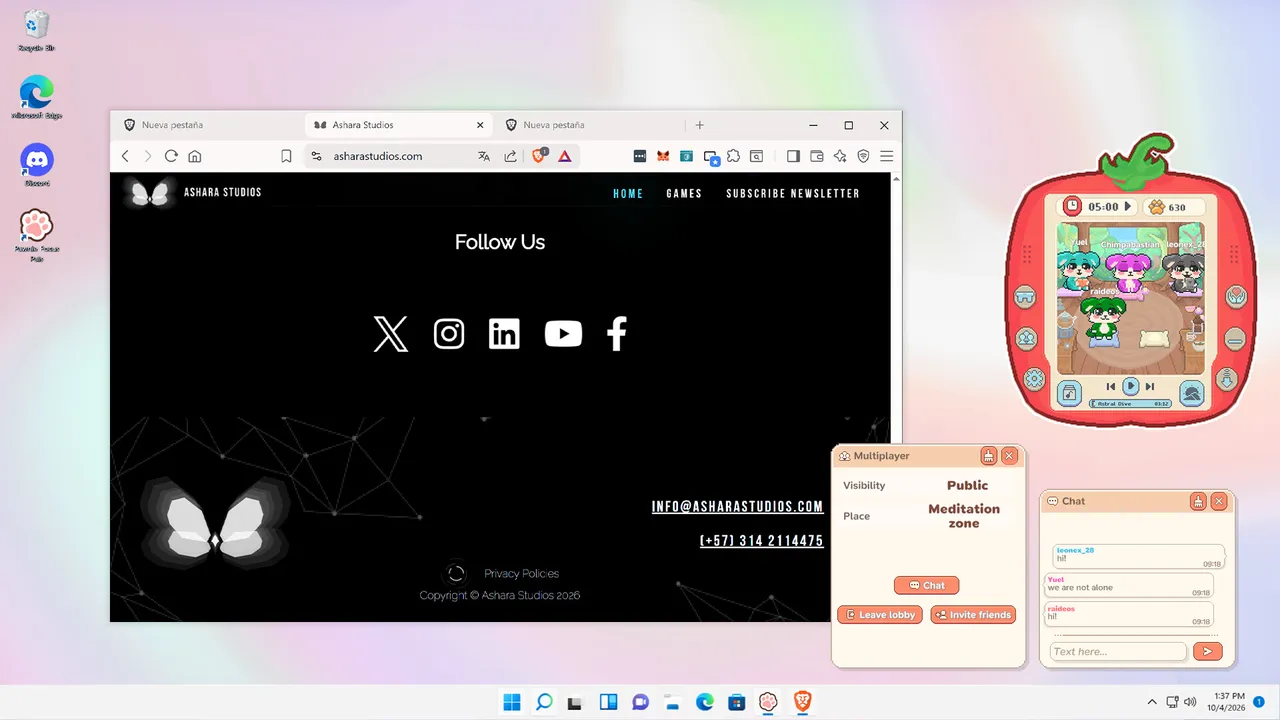Go to GAMES in site navigation

click(x=684, y=194)
